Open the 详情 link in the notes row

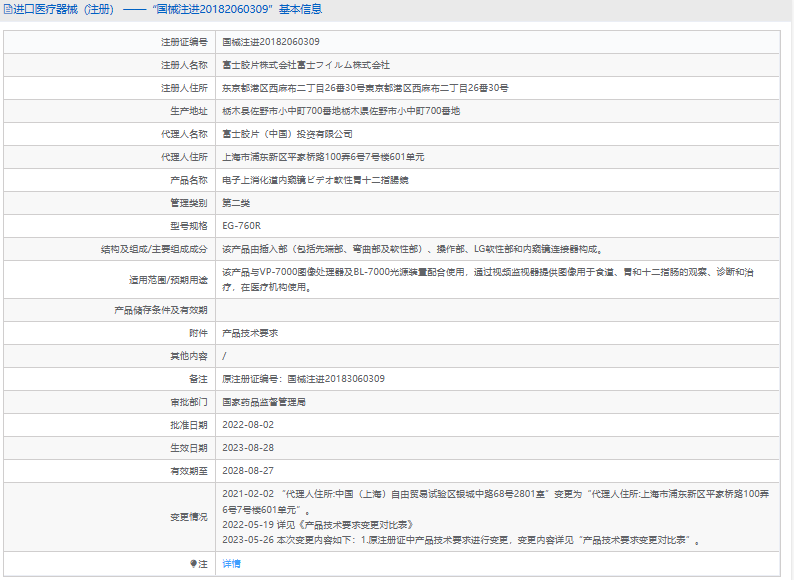point(231,564)
